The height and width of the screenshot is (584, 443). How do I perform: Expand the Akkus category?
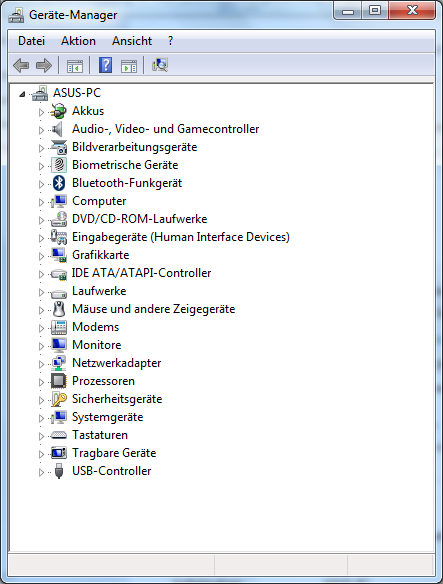point(41,112)
